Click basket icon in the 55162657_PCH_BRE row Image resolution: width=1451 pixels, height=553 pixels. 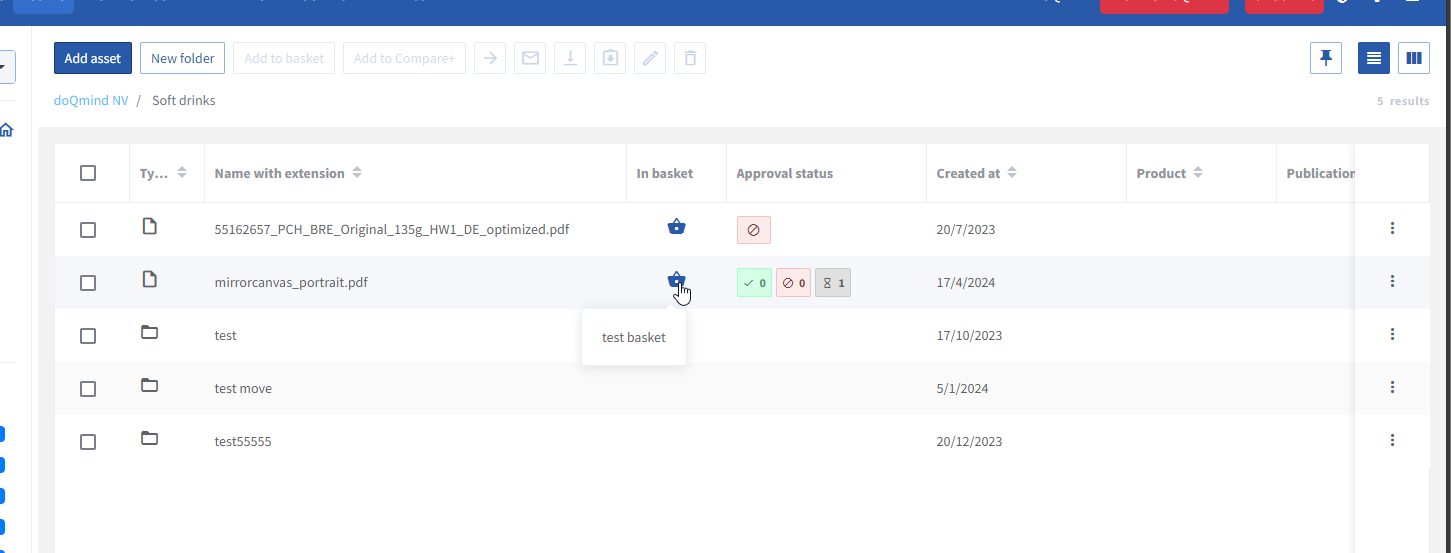(676, 228)
